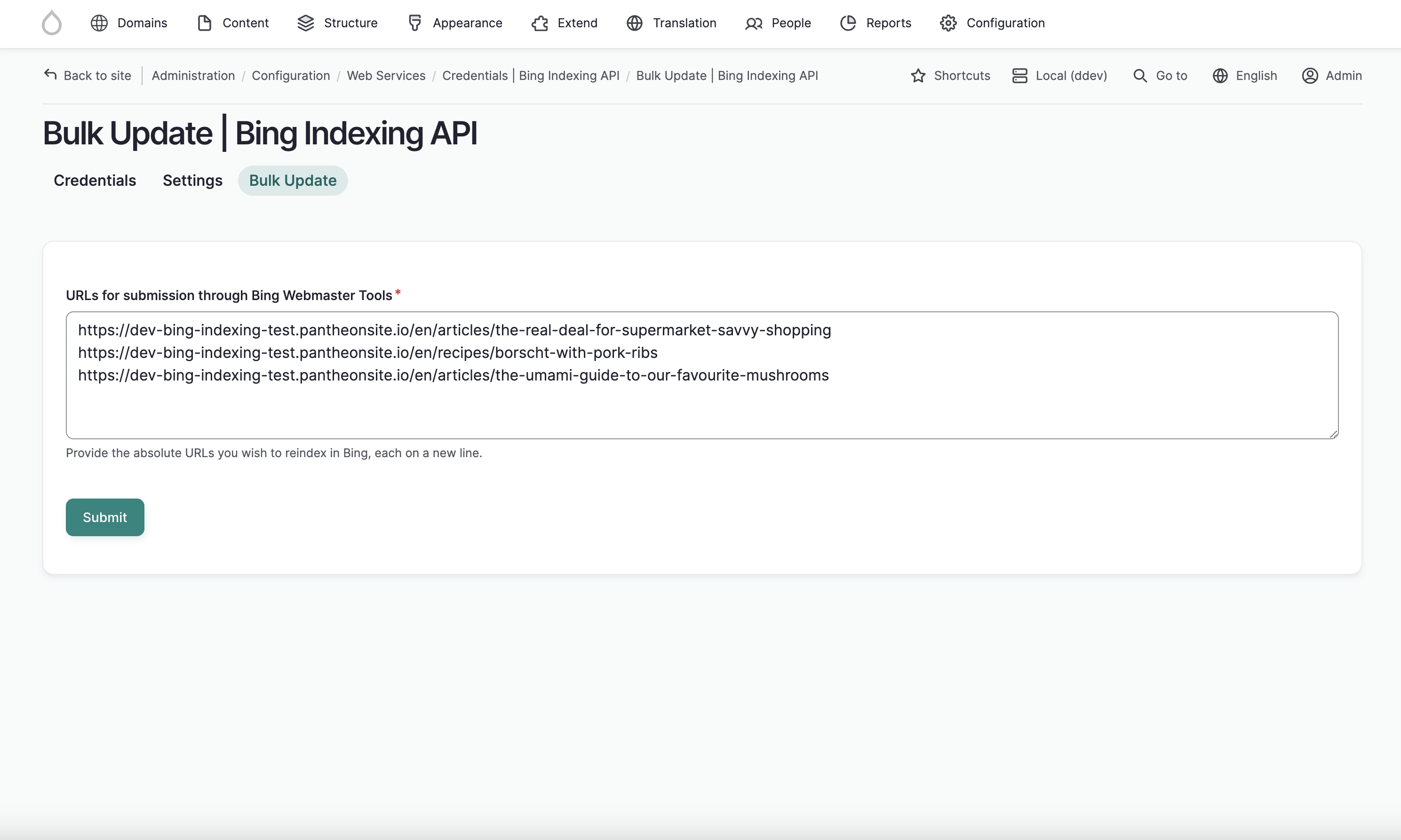Screen dimensions: 1401x840
Task: Open People using the people icon
Action: (754, 23)
